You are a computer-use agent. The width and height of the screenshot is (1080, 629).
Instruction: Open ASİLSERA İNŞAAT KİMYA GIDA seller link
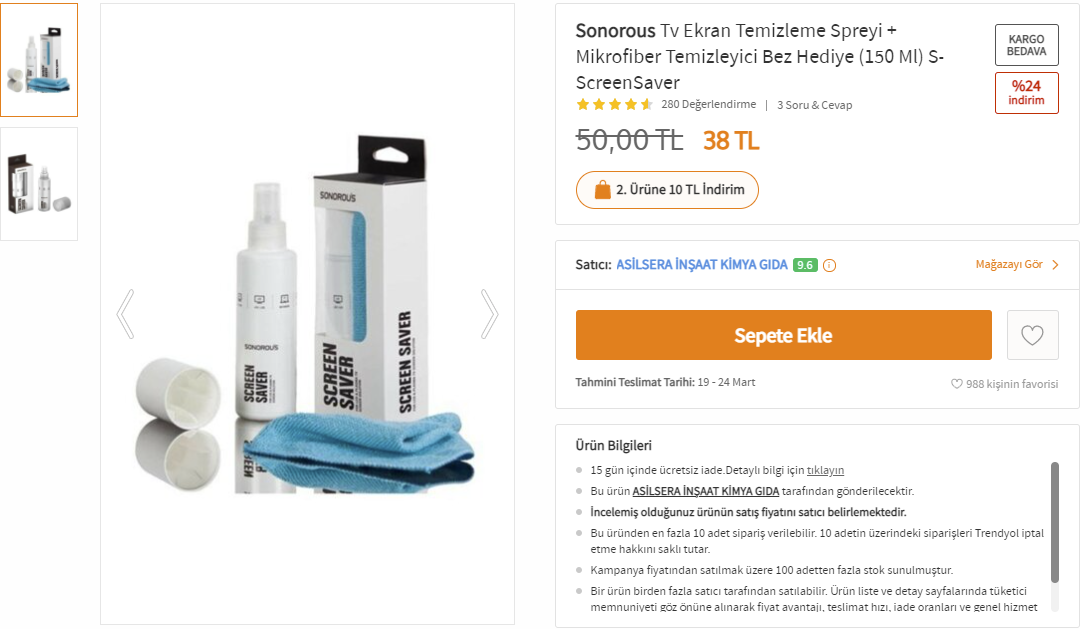pos(701,265)
